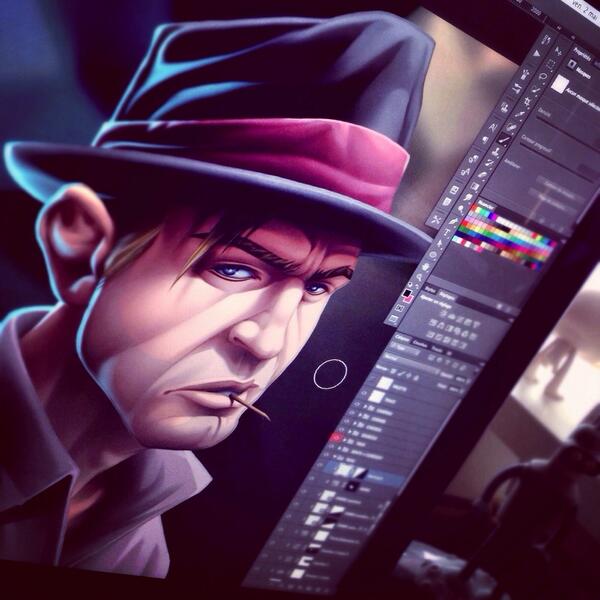Switch to the Tracés tab
Viewport: 600px width, 600px height.
(437, 349)
